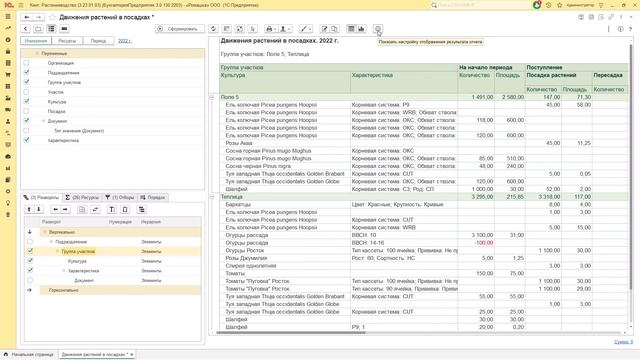Click the refresh icon next to Сформировать
Viewport: 640px width, 360px height.
[213, 29]
